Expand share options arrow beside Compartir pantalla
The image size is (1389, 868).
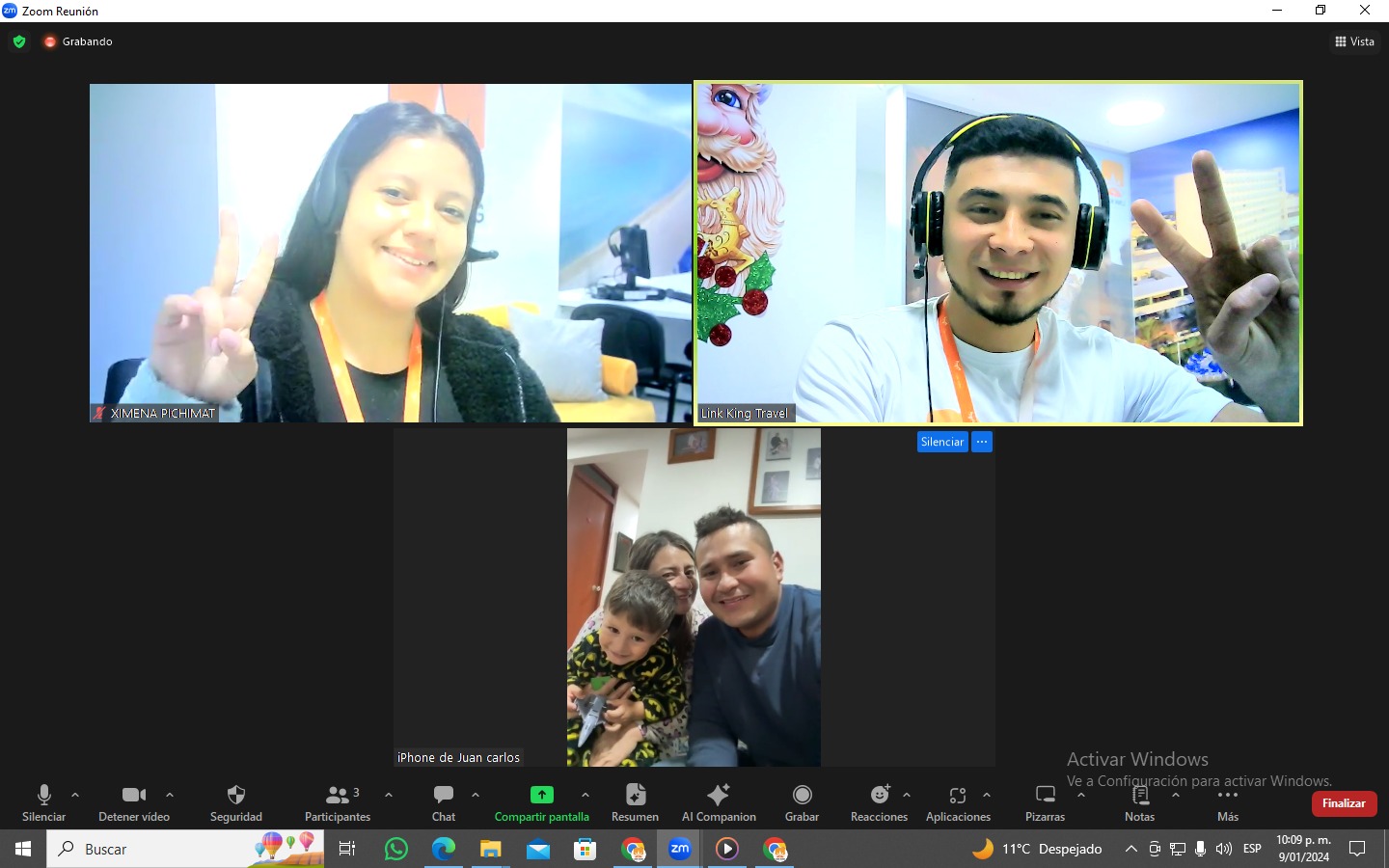[x=586, y=795]
